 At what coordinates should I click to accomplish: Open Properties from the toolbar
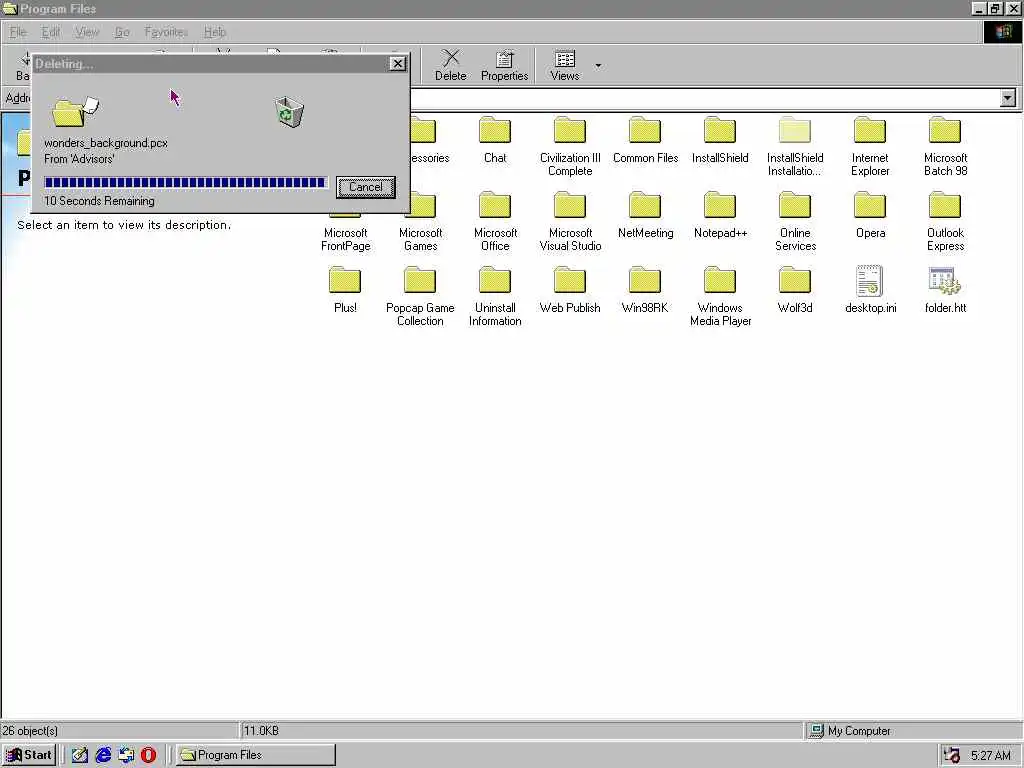[x=504, y=65]
